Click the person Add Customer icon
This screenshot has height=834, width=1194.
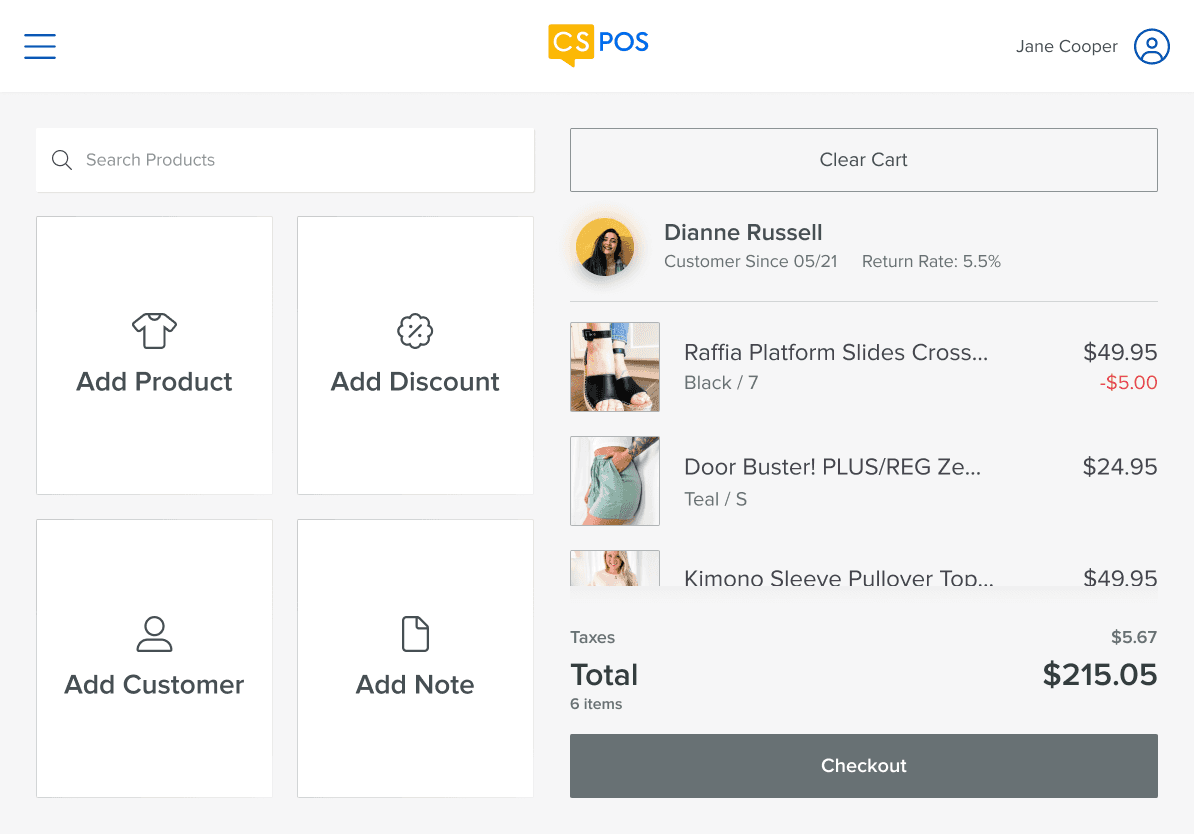[x=155, y=634]
